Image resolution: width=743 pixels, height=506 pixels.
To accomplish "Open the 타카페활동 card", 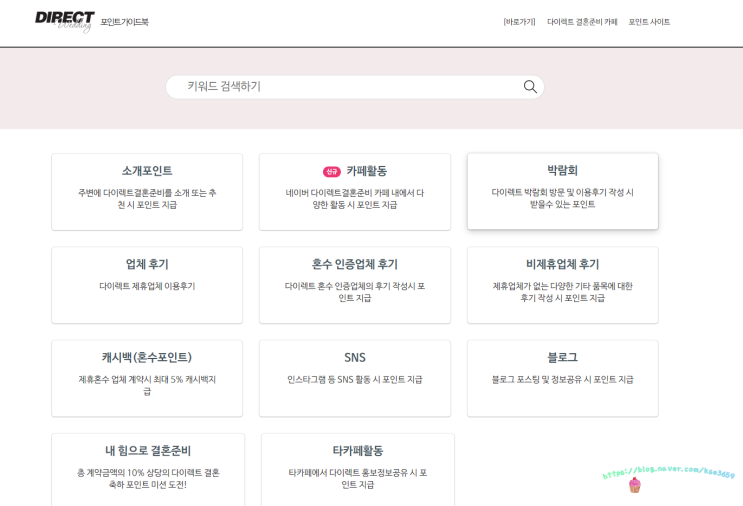I will (358, 470).
